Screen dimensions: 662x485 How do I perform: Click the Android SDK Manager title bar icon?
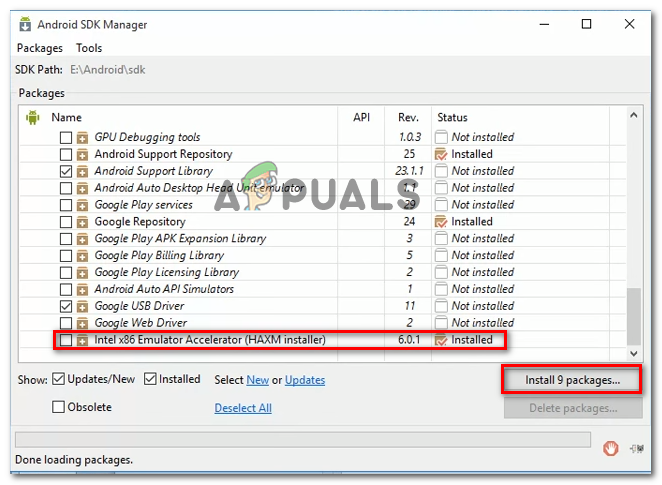25,24
